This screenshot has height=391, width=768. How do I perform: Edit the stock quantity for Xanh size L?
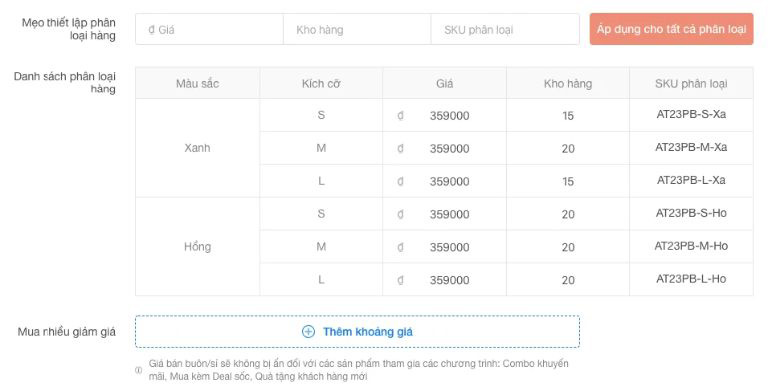click(x=568, y=181)
